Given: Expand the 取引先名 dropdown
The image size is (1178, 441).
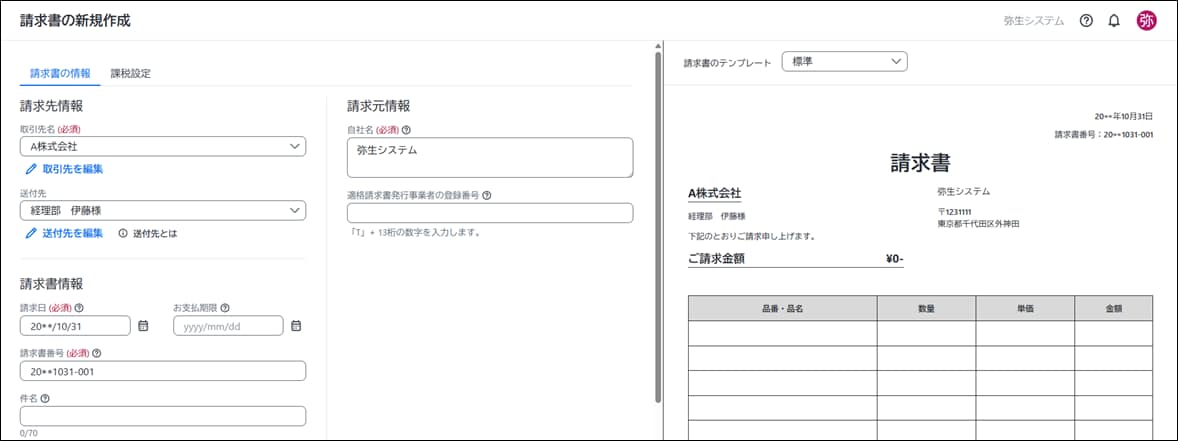Looking at the screenshot, I should click(294, 147).
